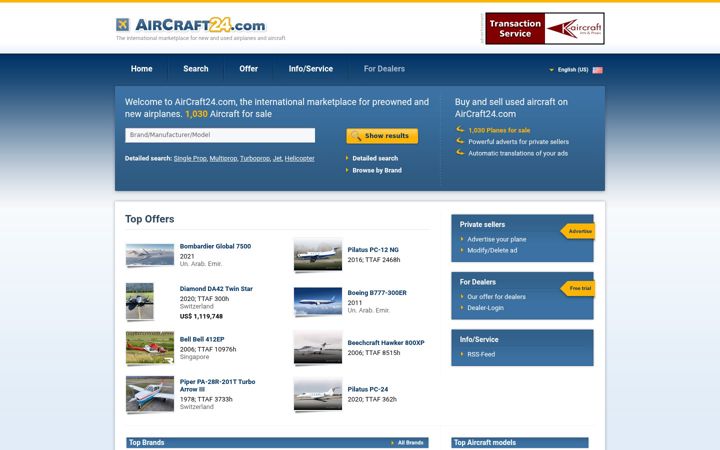Image resolution: width=720 pixels, height=450 pixels.
Task: Open the Bombardier Global 7500 listing title
Action: [x=215, y=247]
